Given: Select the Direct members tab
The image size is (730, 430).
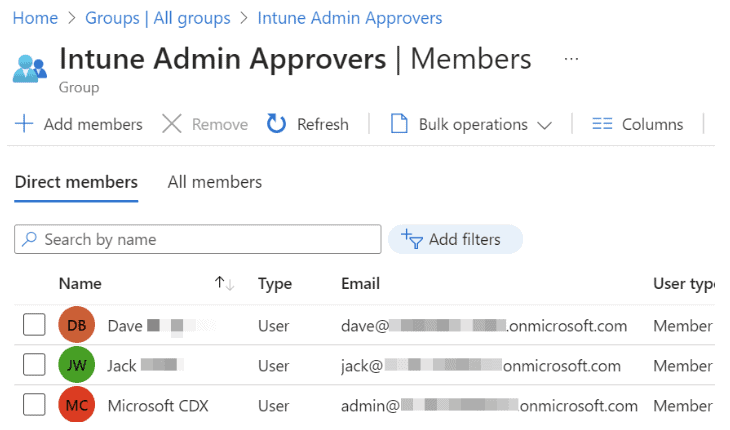Looking at the screenshot, I should pyautogui.click(x=76, y=182).
